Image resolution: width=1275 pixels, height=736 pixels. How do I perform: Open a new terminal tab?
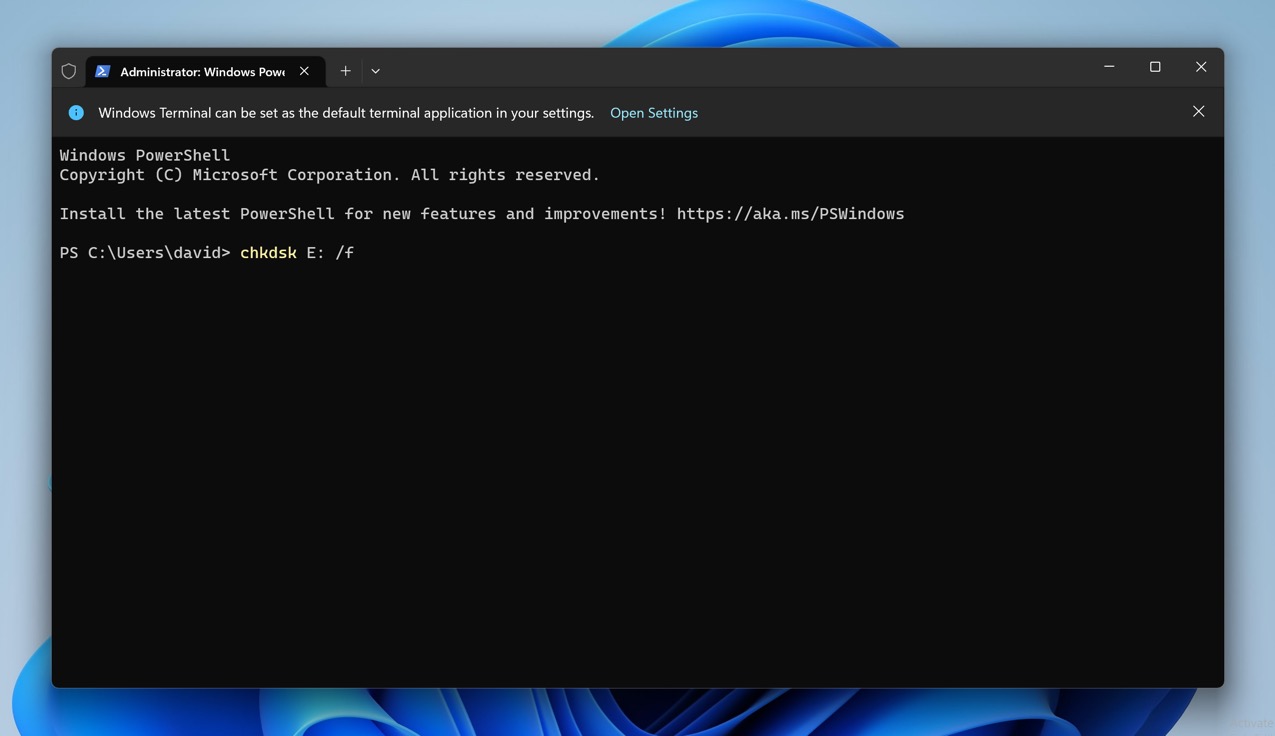tap(345, 71)
